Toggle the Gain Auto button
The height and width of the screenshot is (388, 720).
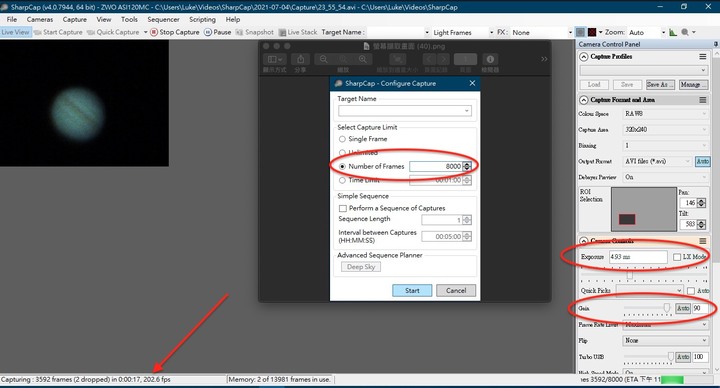click(683, 308)
